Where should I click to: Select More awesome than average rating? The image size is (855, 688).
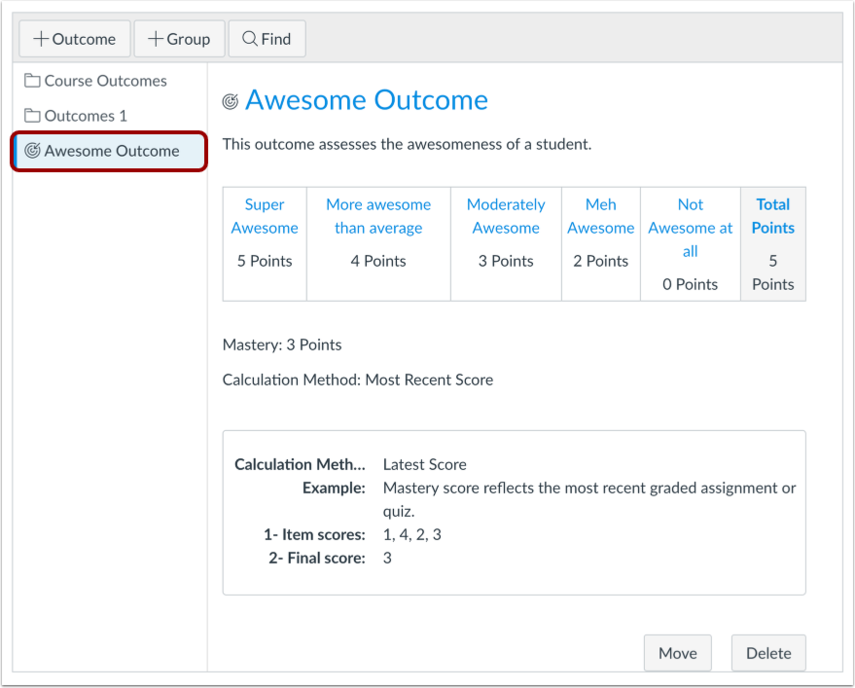click(378, 244)
